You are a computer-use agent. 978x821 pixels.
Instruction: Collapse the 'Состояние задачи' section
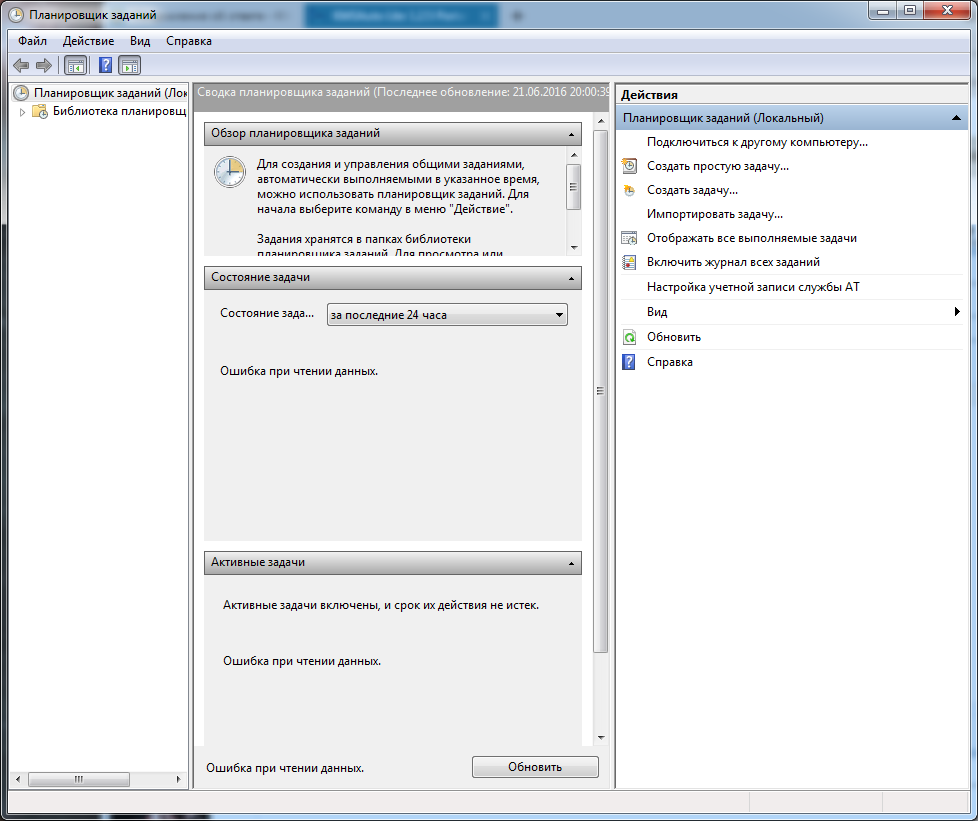(571, 277)
